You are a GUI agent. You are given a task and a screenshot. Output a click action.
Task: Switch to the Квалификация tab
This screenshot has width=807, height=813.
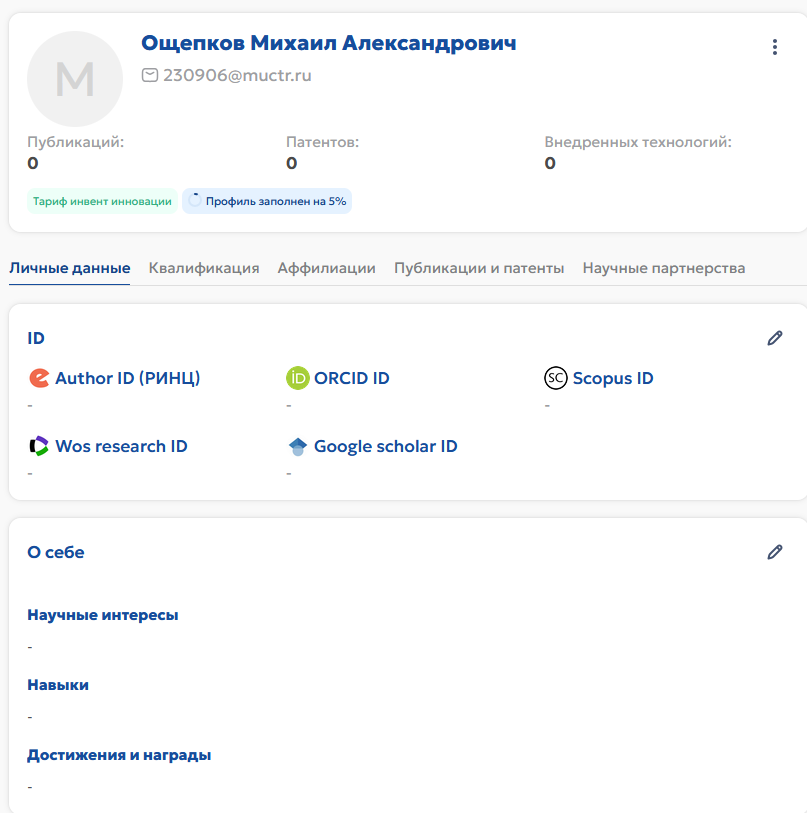click(204, 268)
